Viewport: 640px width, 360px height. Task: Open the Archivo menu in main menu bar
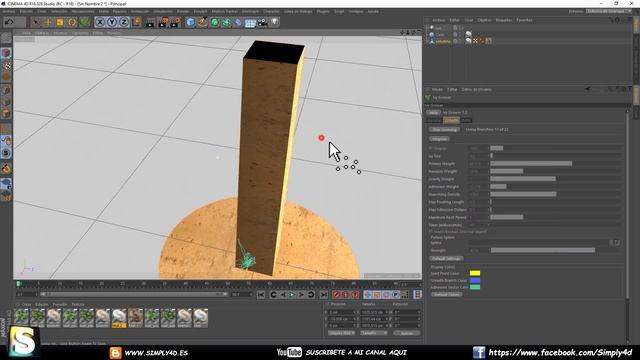click(x=9, y=11)
